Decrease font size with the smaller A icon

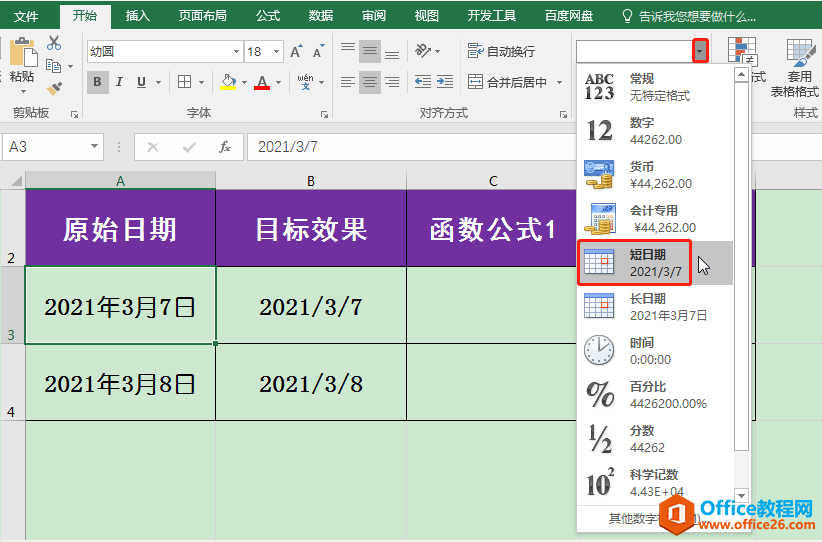(x=318, y=51)
